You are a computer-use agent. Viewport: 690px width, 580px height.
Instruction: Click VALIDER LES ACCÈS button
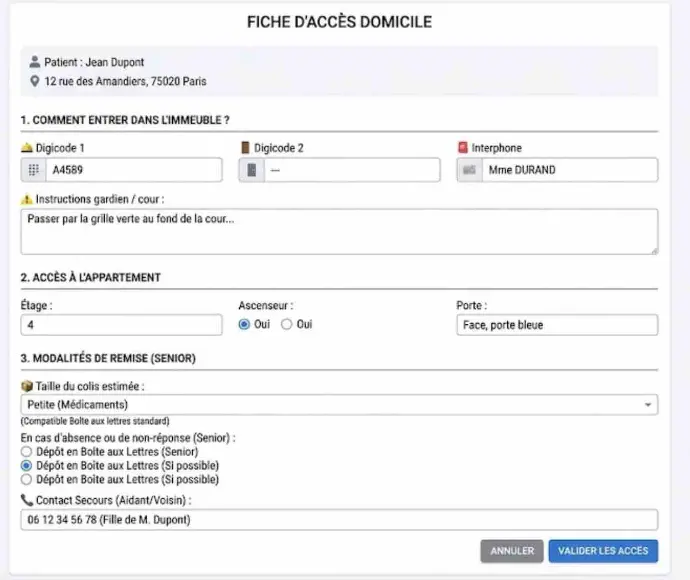coord(603,551)
